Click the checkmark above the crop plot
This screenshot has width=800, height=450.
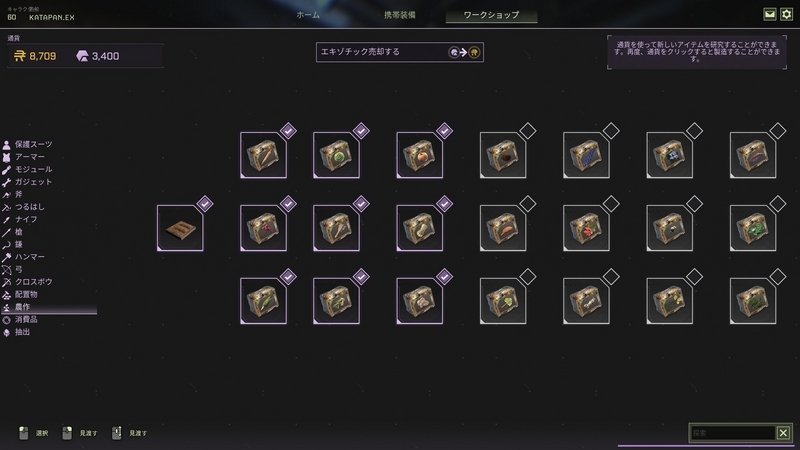(x=205, y=204)
